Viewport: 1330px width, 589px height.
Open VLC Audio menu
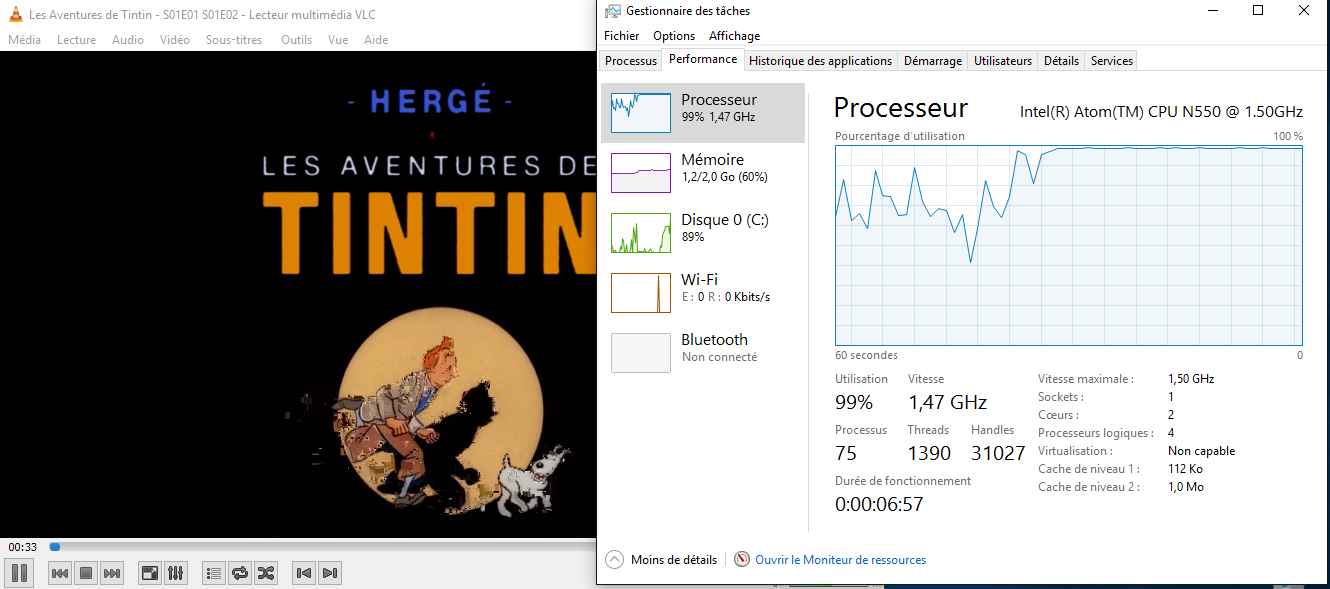pos(128,40)
